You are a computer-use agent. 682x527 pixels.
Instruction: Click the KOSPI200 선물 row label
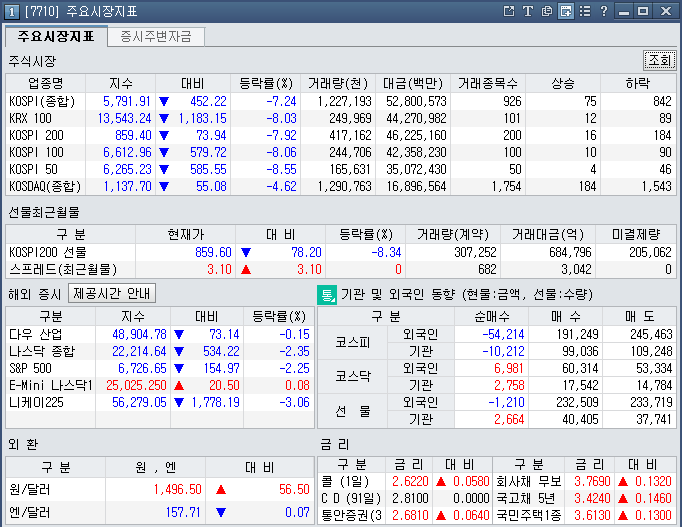point(49,252)
